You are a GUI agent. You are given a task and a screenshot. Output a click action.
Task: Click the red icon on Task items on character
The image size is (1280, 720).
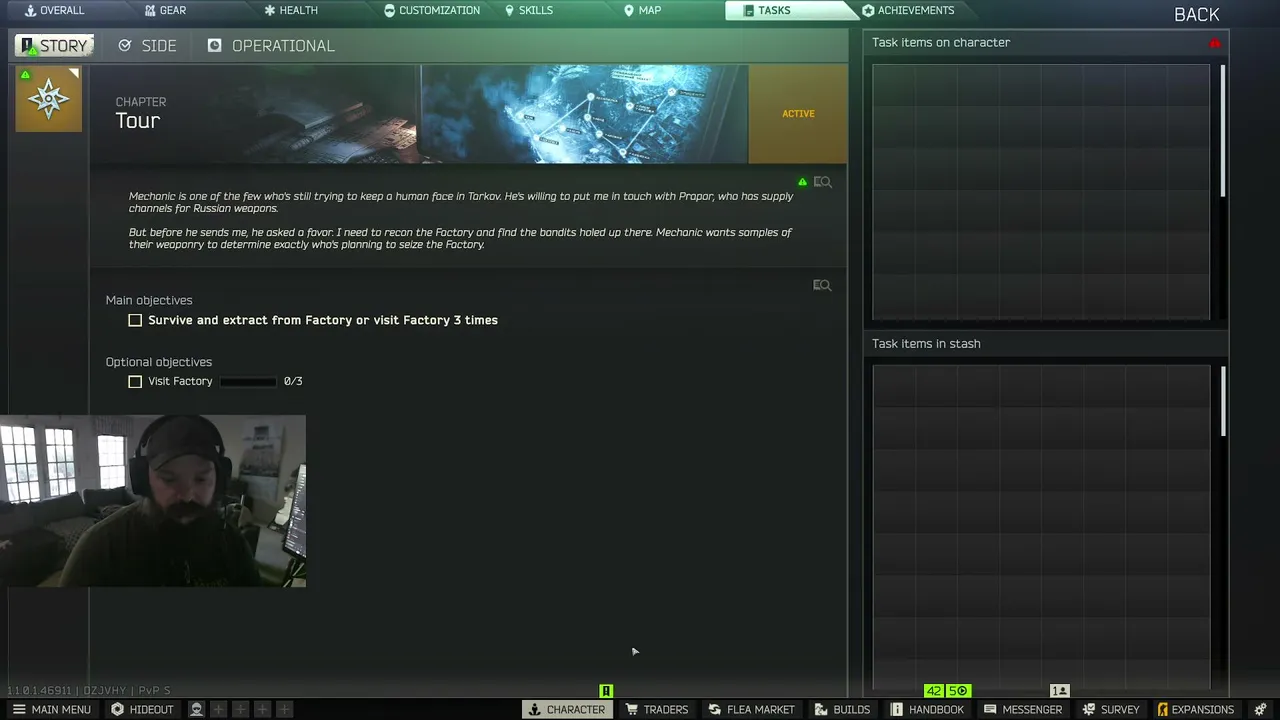[x=1215, y=43]
